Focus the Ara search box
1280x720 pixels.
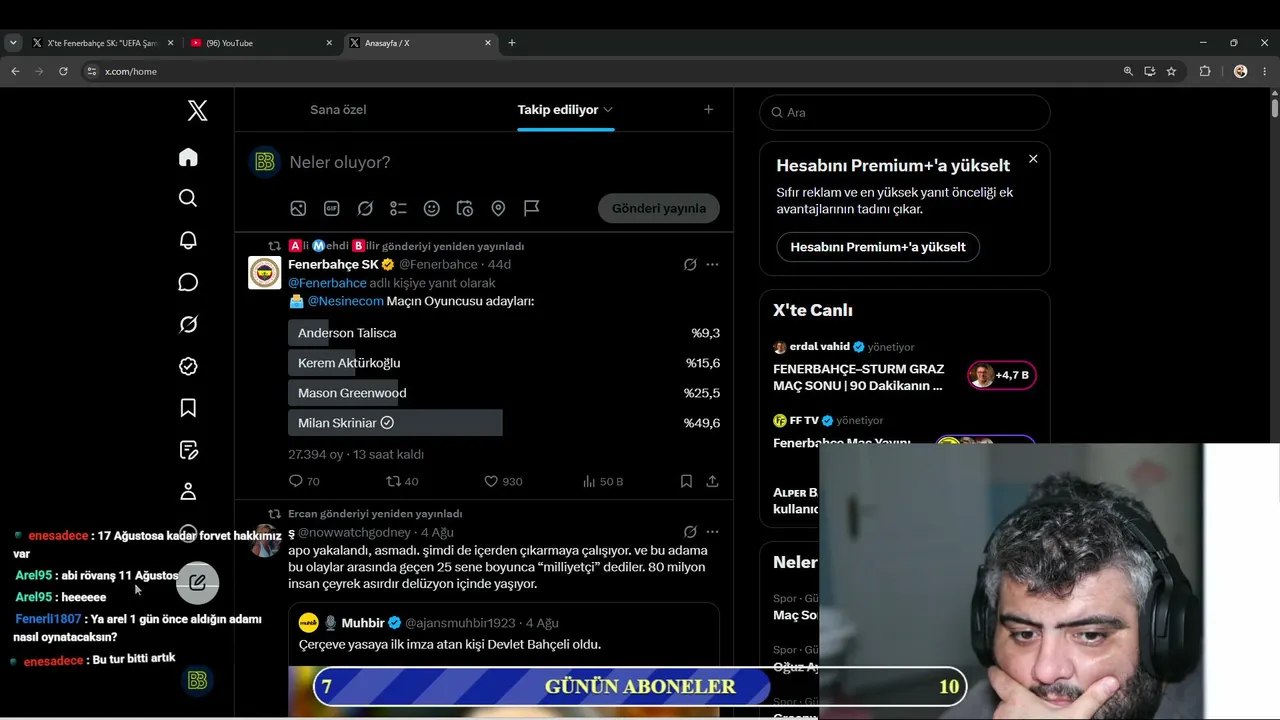click(x=905, y=112)
